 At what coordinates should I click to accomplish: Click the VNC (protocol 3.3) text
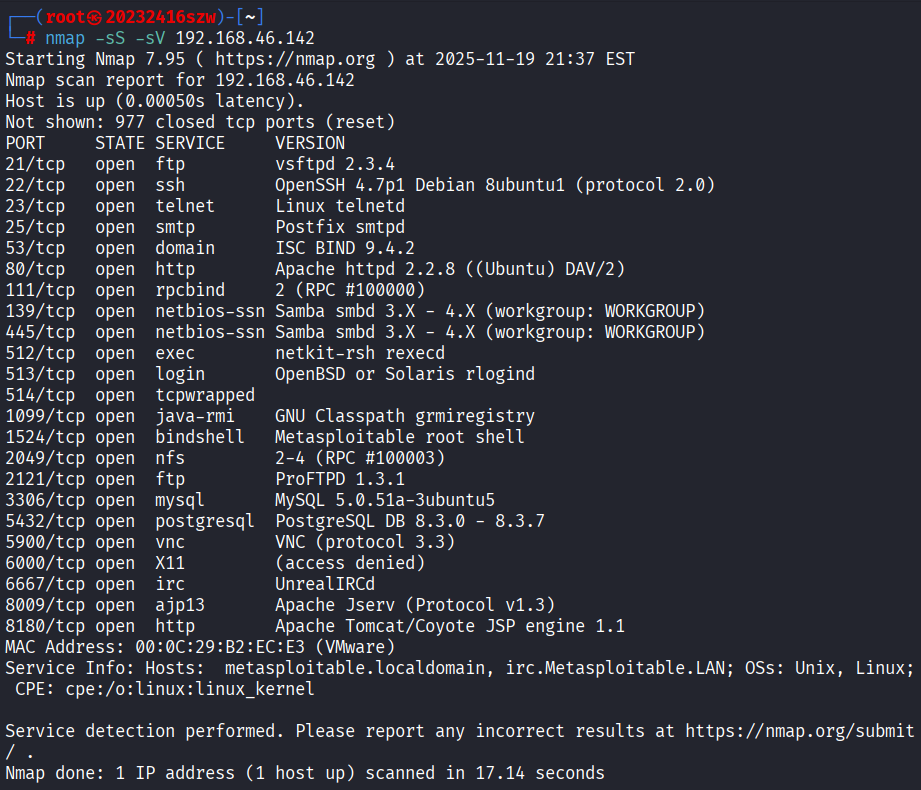click(365, 542)
